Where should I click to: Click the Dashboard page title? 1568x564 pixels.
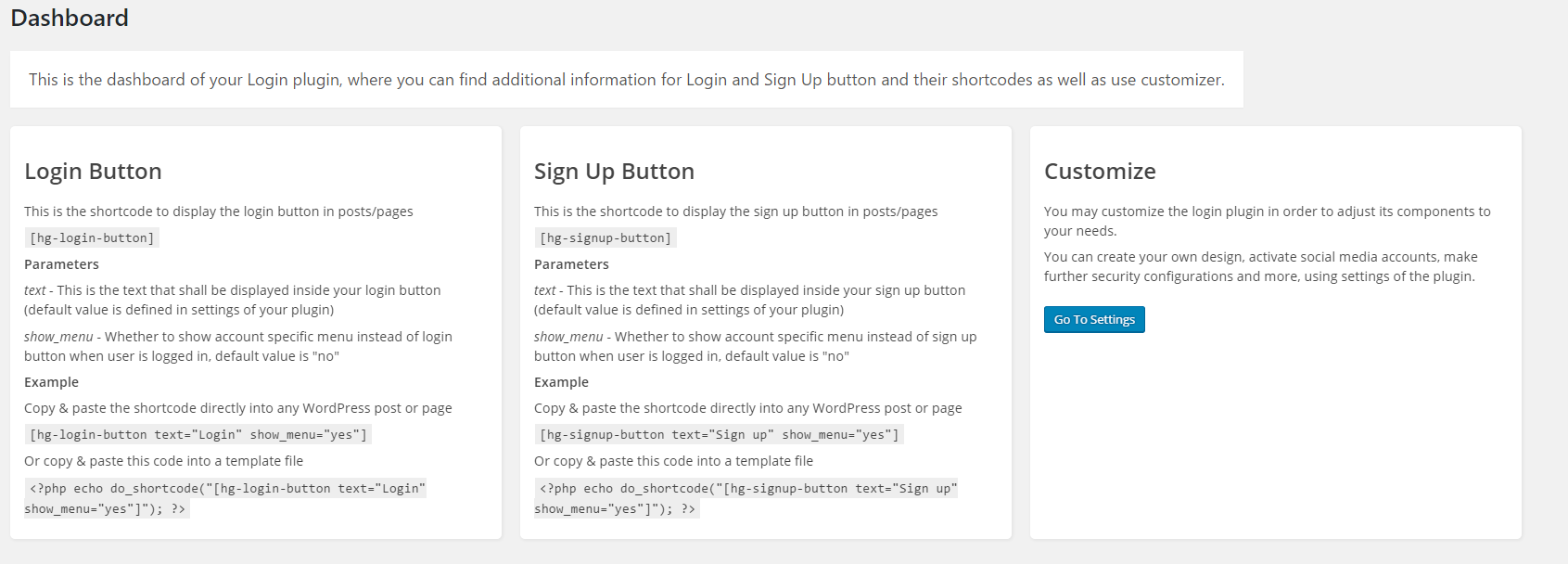click(x=70, y=18)
